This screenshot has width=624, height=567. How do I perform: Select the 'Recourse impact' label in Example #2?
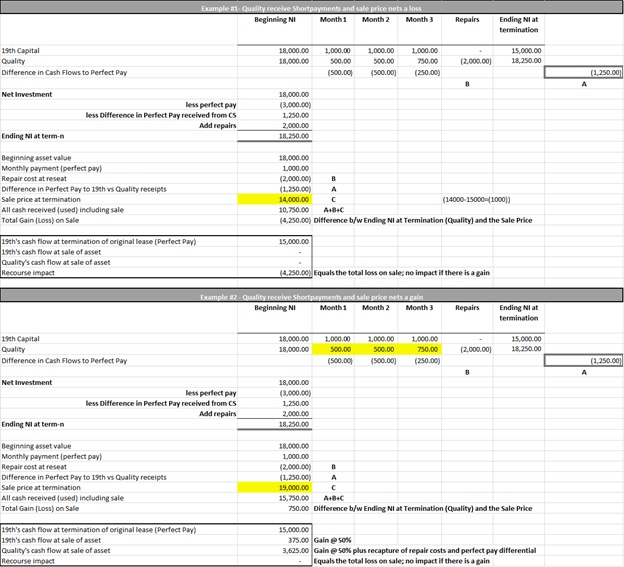[x=28, y=561]
